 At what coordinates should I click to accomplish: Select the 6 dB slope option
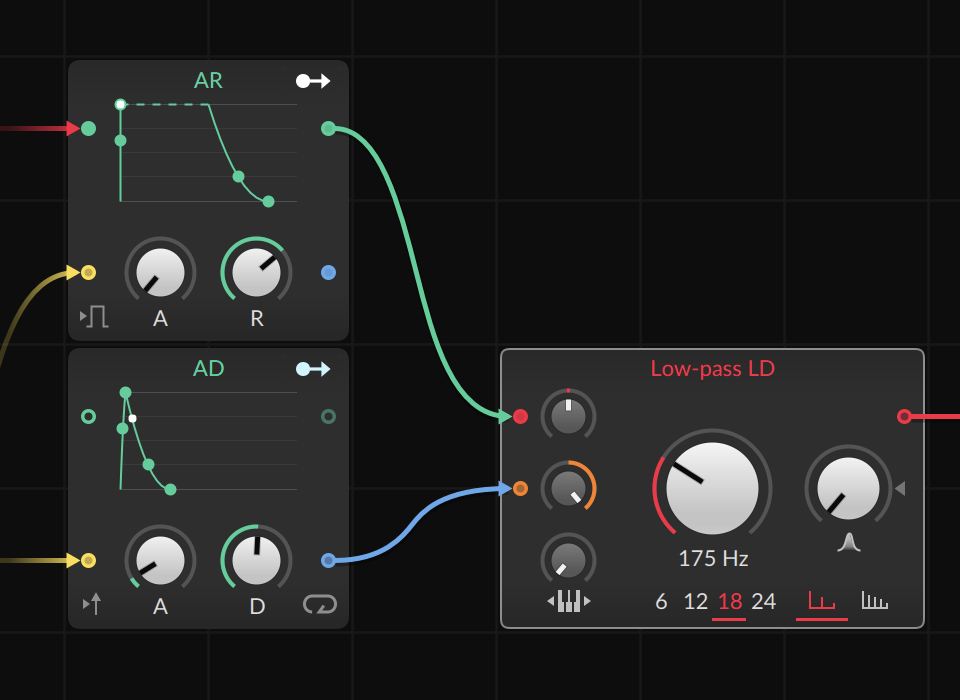point(661,602)
